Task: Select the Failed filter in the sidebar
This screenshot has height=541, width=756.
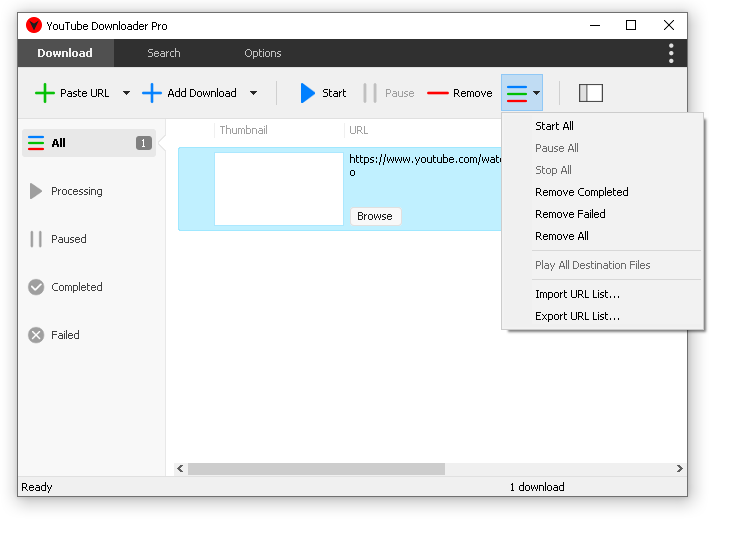Action: click(89, 335)
